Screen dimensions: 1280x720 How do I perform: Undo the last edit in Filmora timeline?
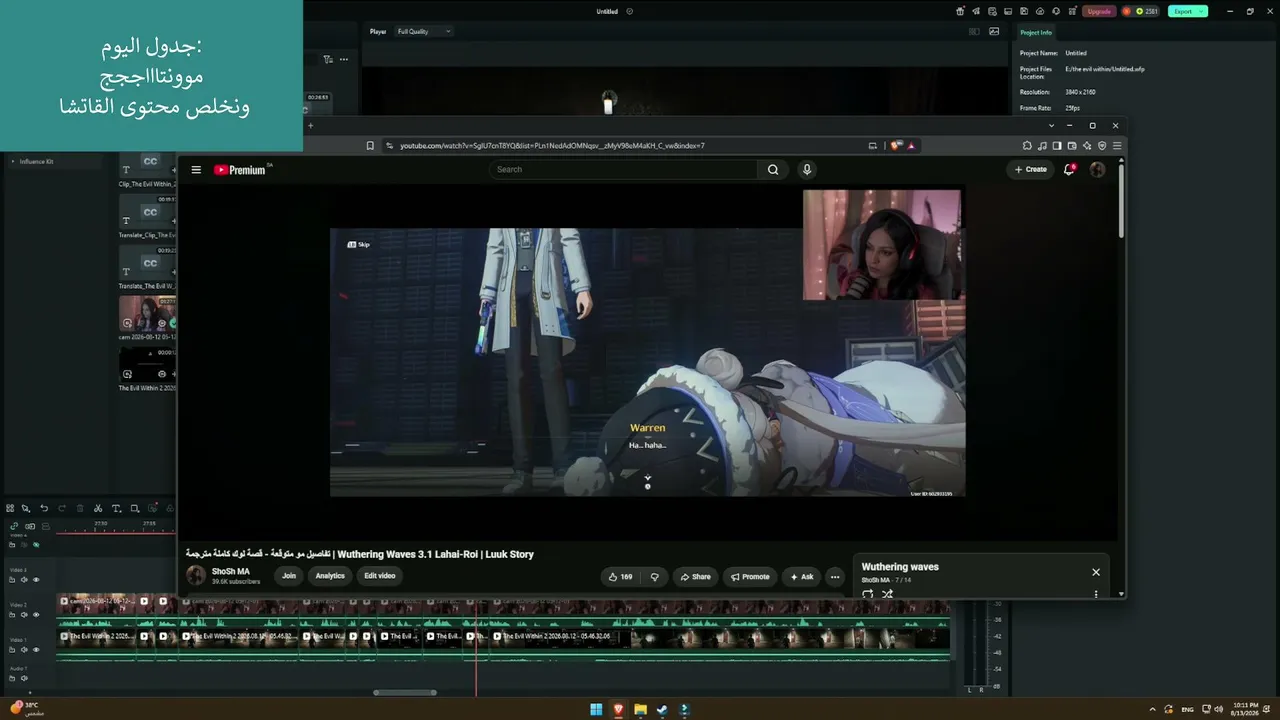point(44,508)
